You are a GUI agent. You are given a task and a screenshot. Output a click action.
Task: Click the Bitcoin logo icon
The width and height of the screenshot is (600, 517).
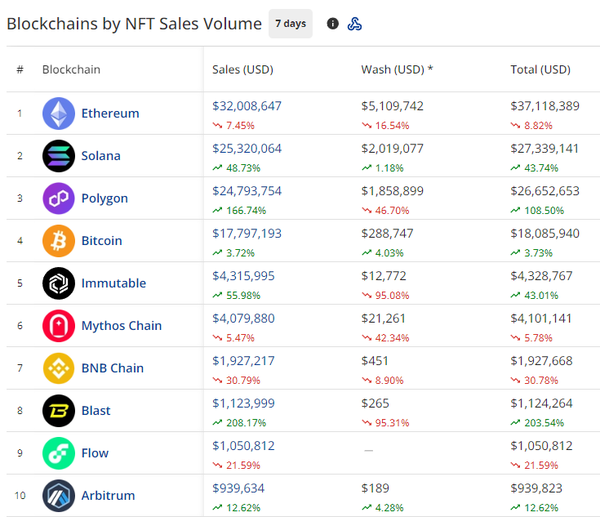58,241
